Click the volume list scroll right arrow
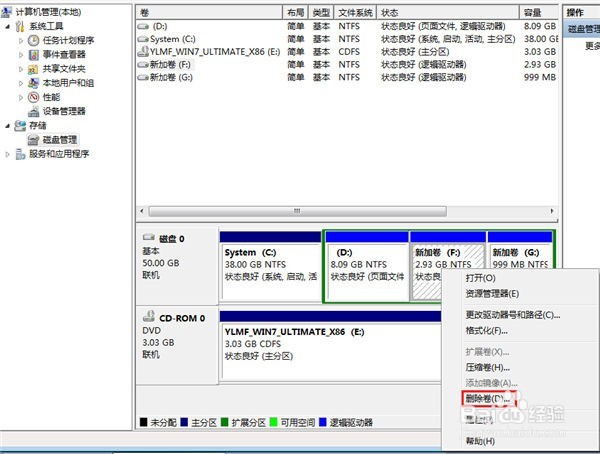Image resolution: width=600 pixels, height=454 pixels. (551, 211)
